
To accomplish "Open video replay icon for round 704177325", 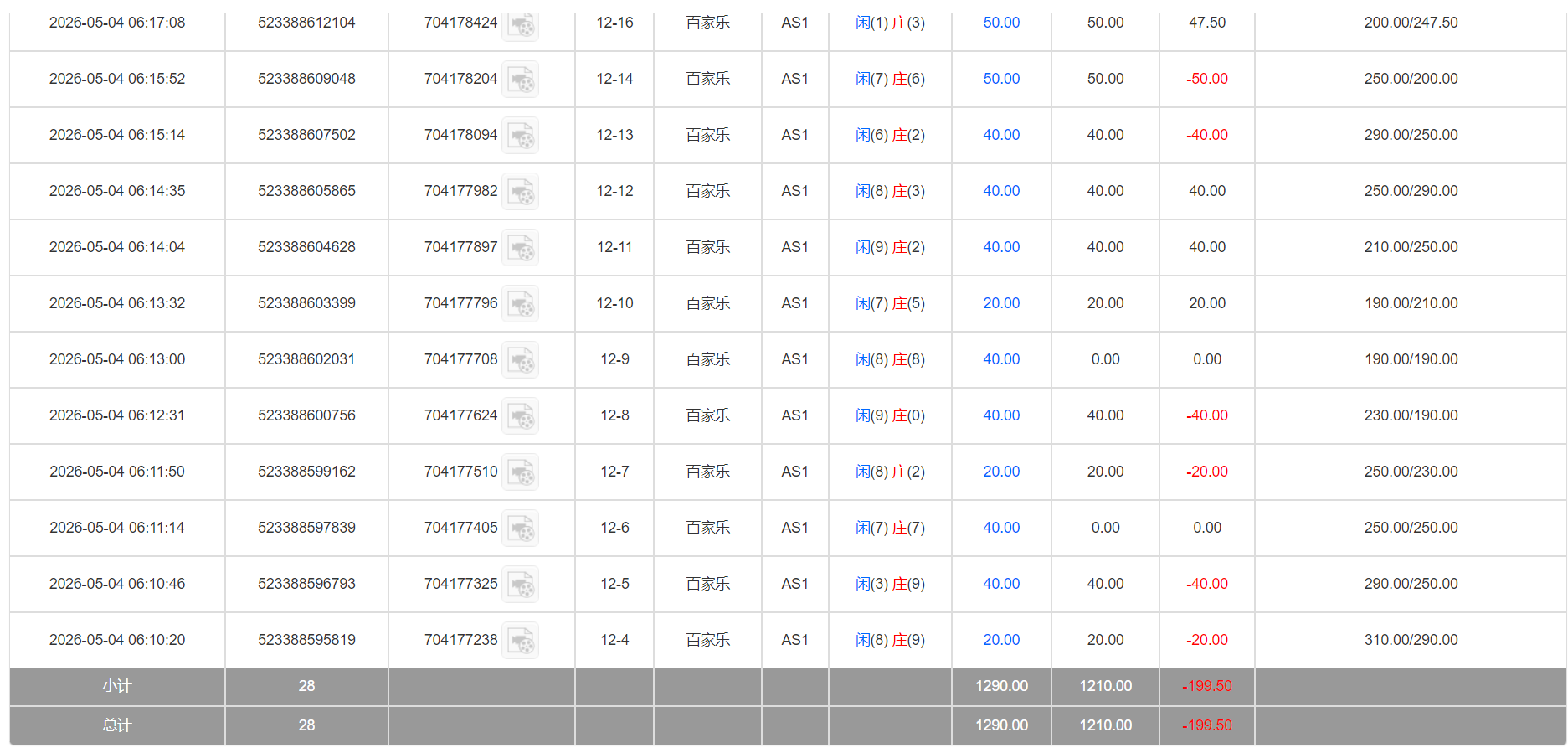I will (521, 585).
